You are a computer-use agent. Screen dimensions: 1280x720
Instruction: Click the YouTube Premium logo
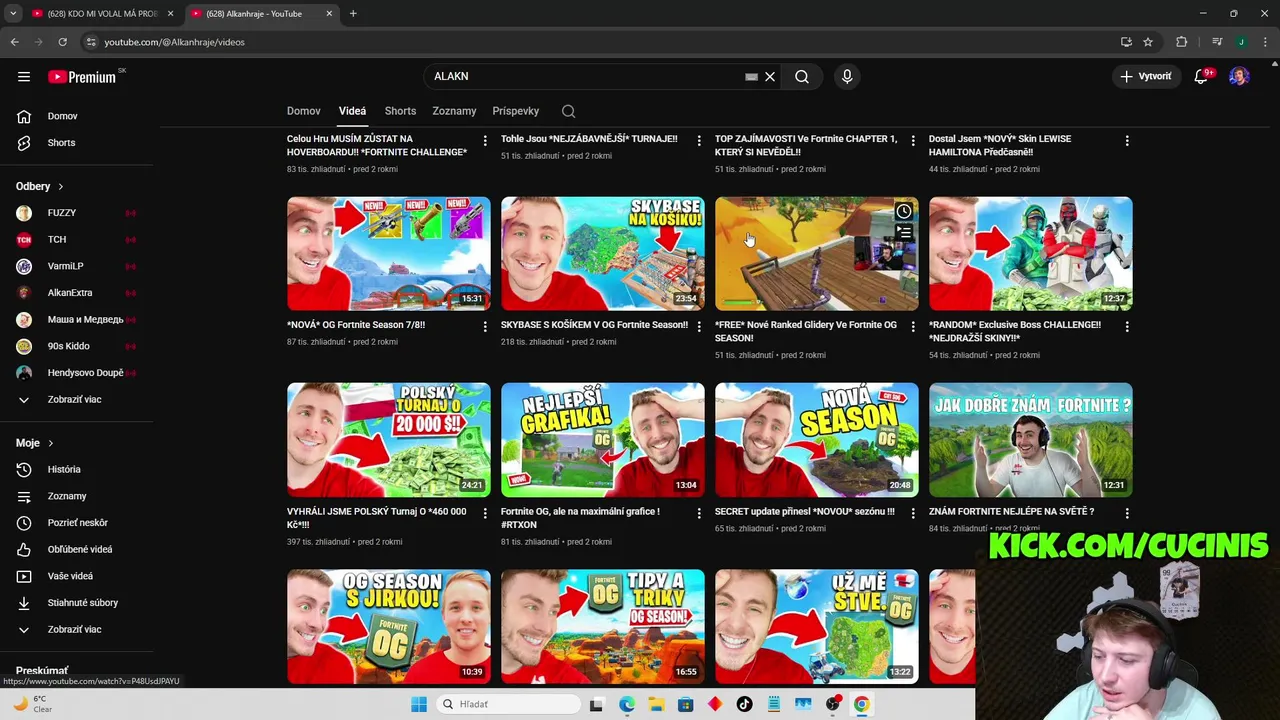click(82, 76)
